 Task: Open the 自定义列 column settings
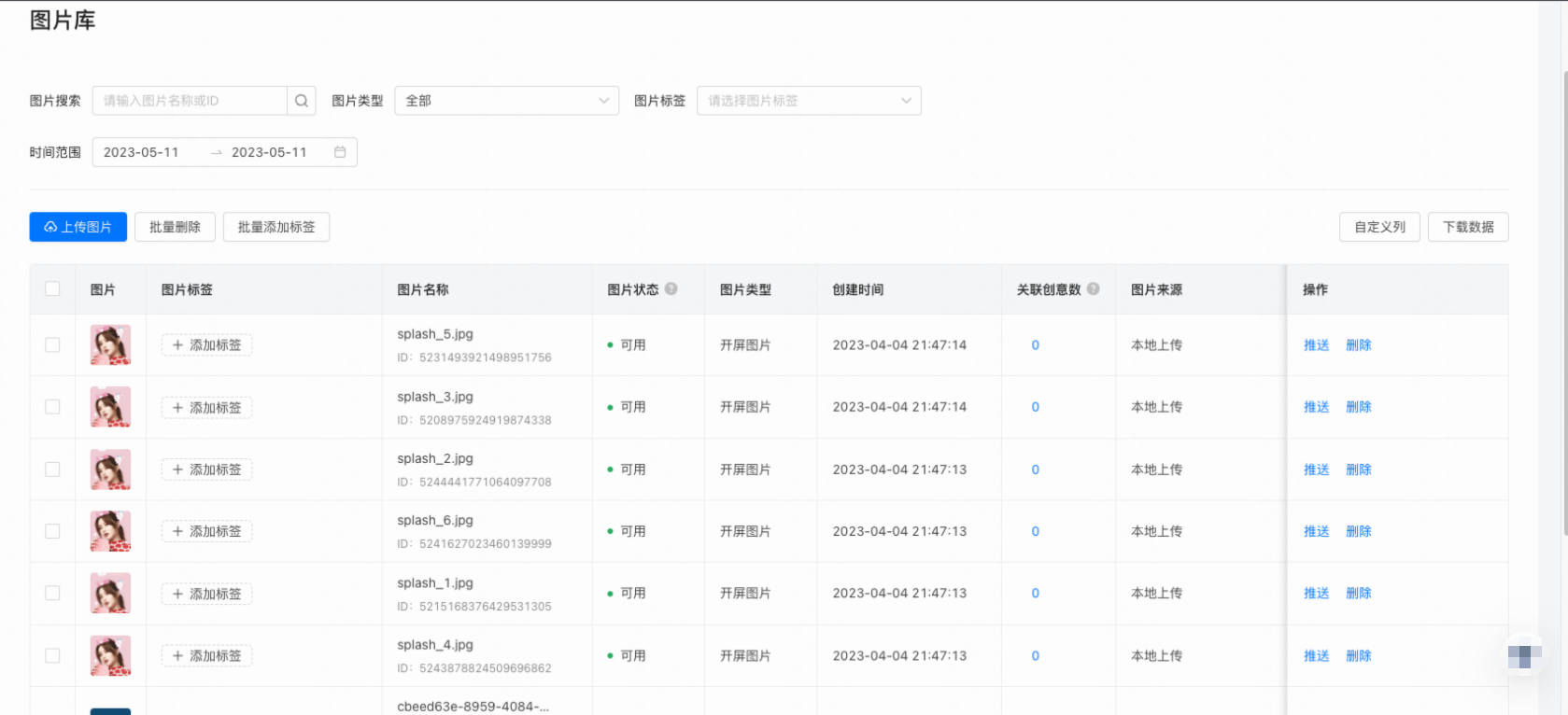(1378, 227)
